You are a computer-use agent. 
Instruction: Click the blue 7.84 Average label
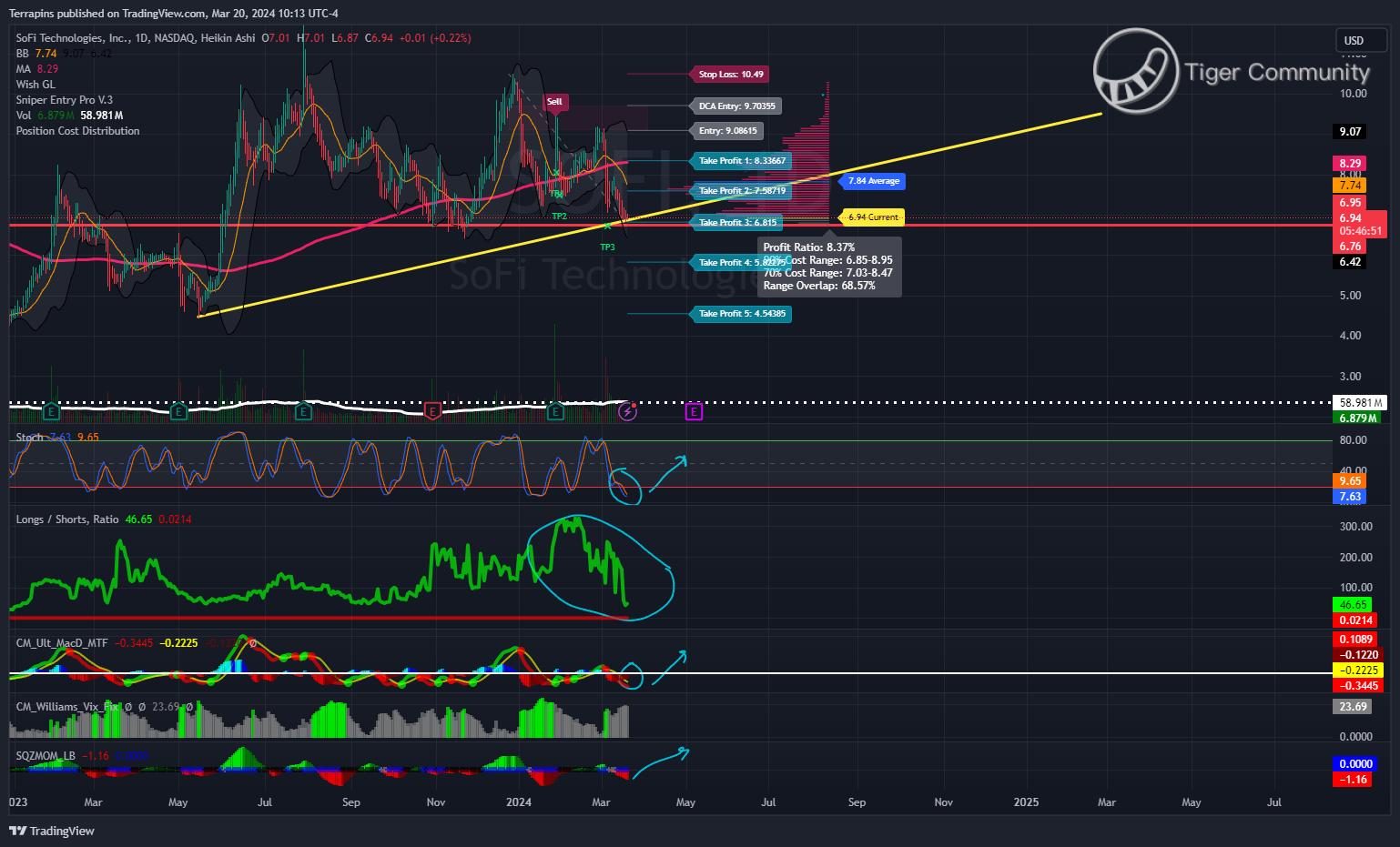pyautogui.click(x=873, y=181)
